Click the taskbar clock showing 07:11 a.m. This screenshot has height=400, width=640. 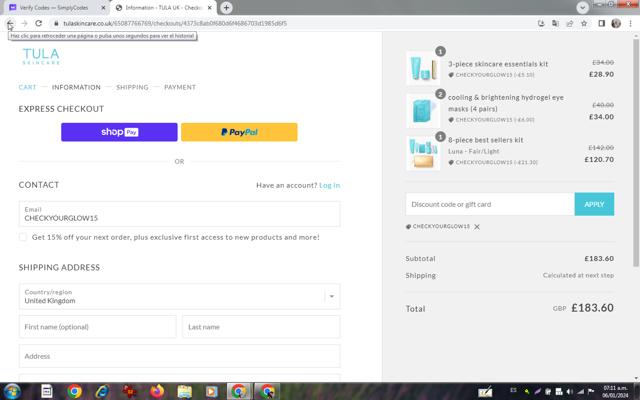click(x=615, y=391)
